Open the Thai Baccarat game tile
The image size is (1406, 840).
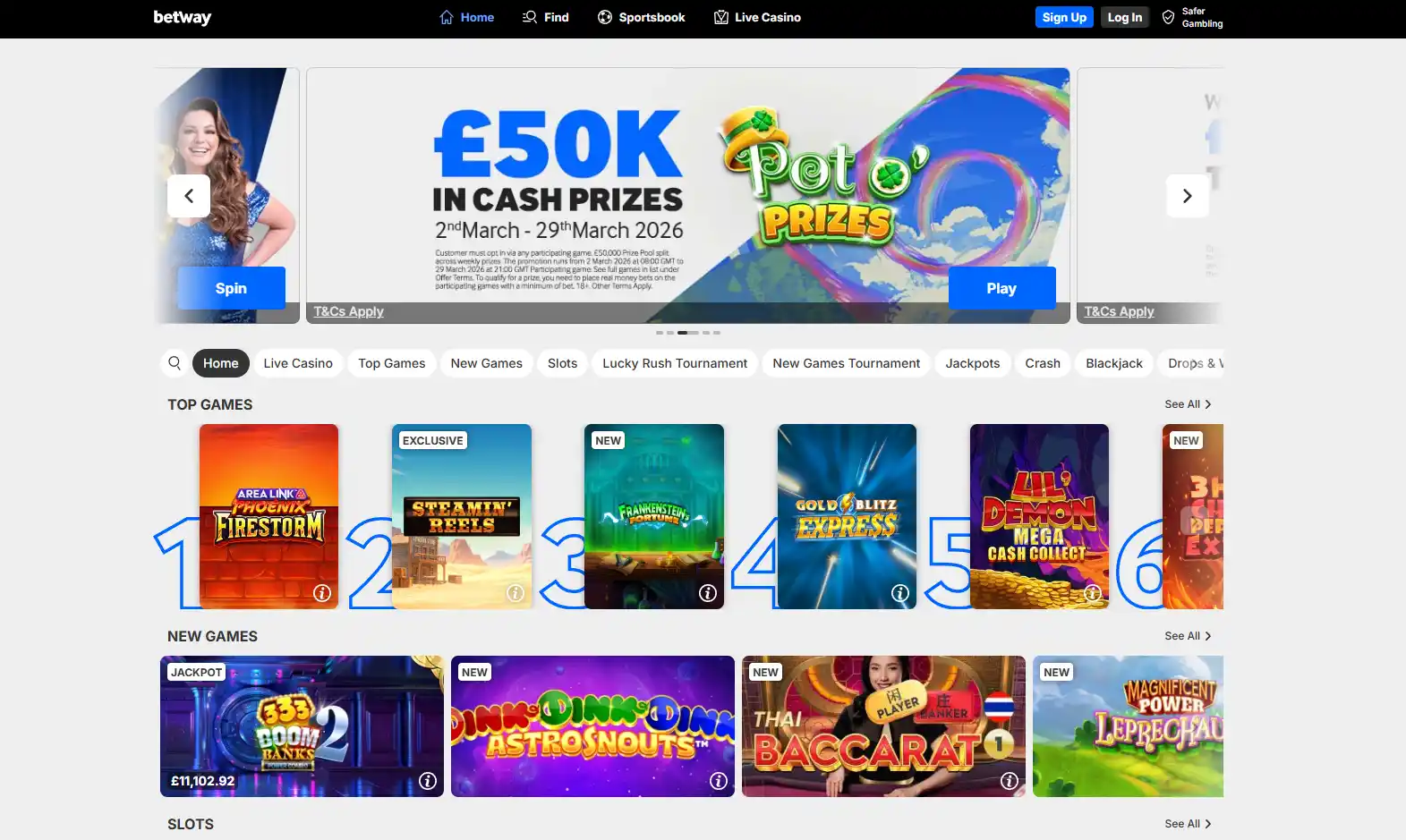pyautogui.click(x=883, y=726)
